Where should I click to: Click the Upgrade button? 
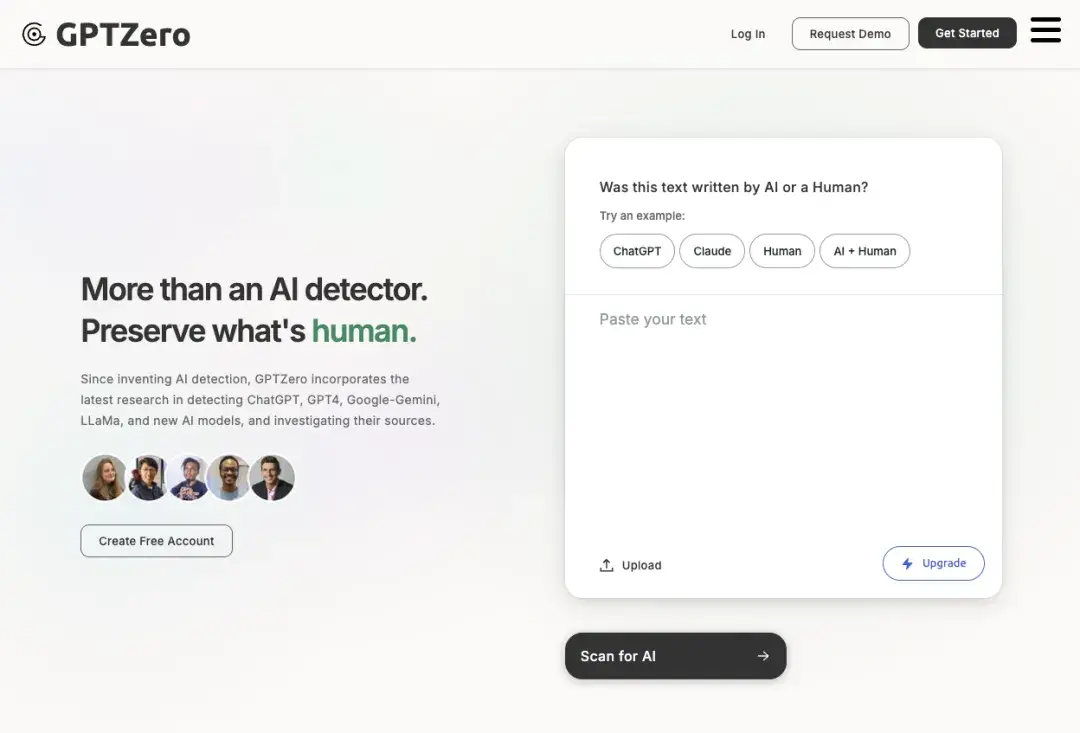(933, 564)
